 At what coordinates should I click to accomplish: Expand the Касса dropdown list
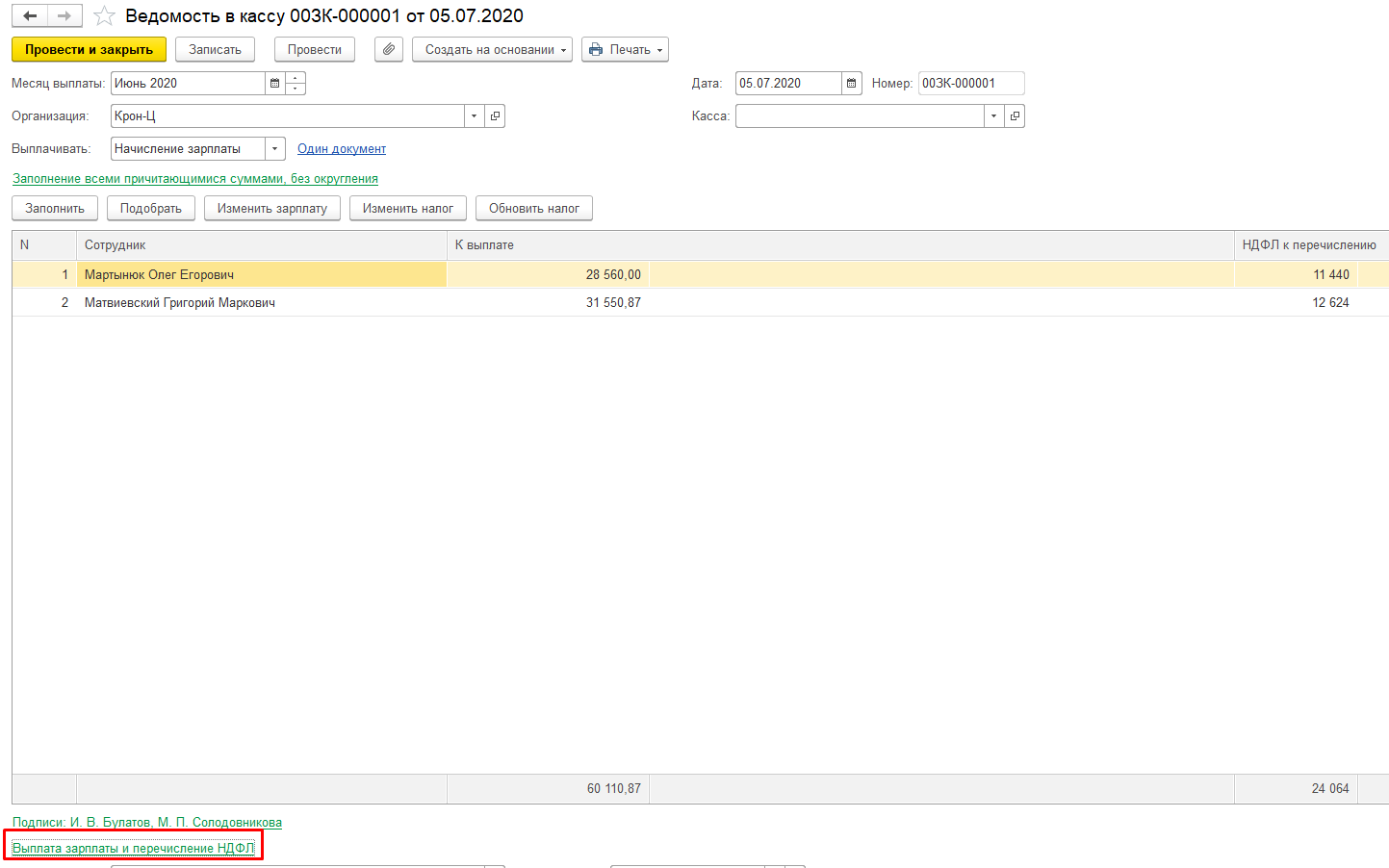tap(993, 116)
